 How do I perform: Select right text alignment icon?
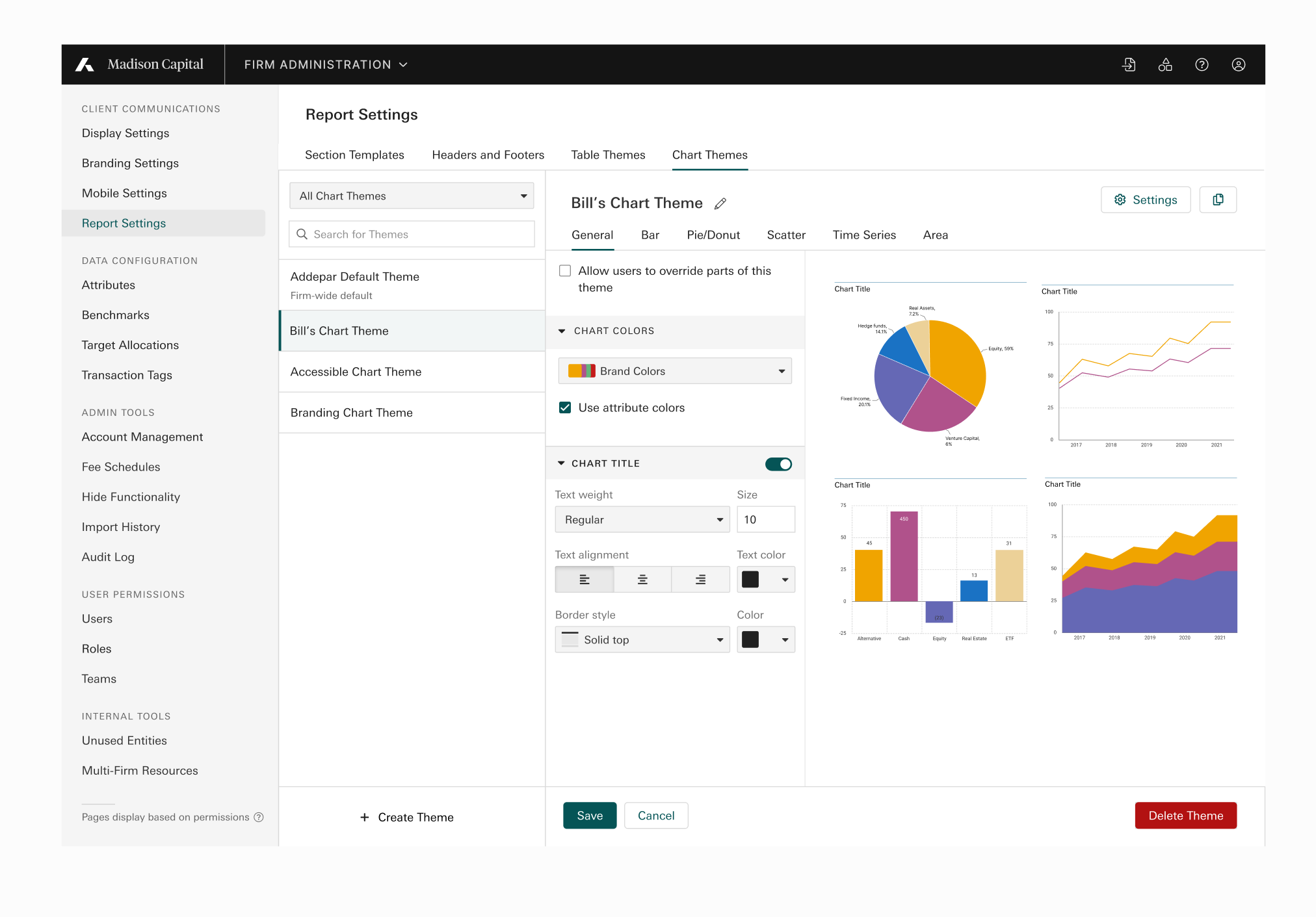pyautogui.click(x=700, y=580)
